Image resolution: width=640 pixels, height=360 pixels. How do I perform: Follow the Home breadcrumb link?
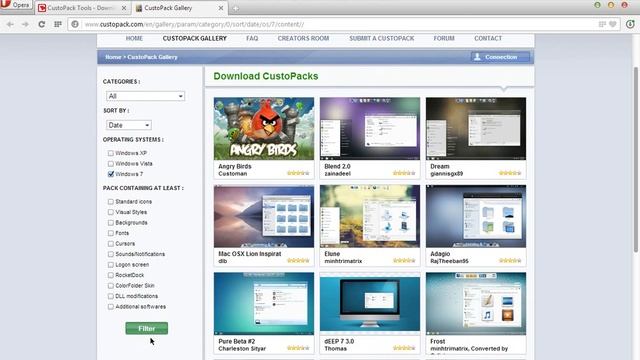113,57
